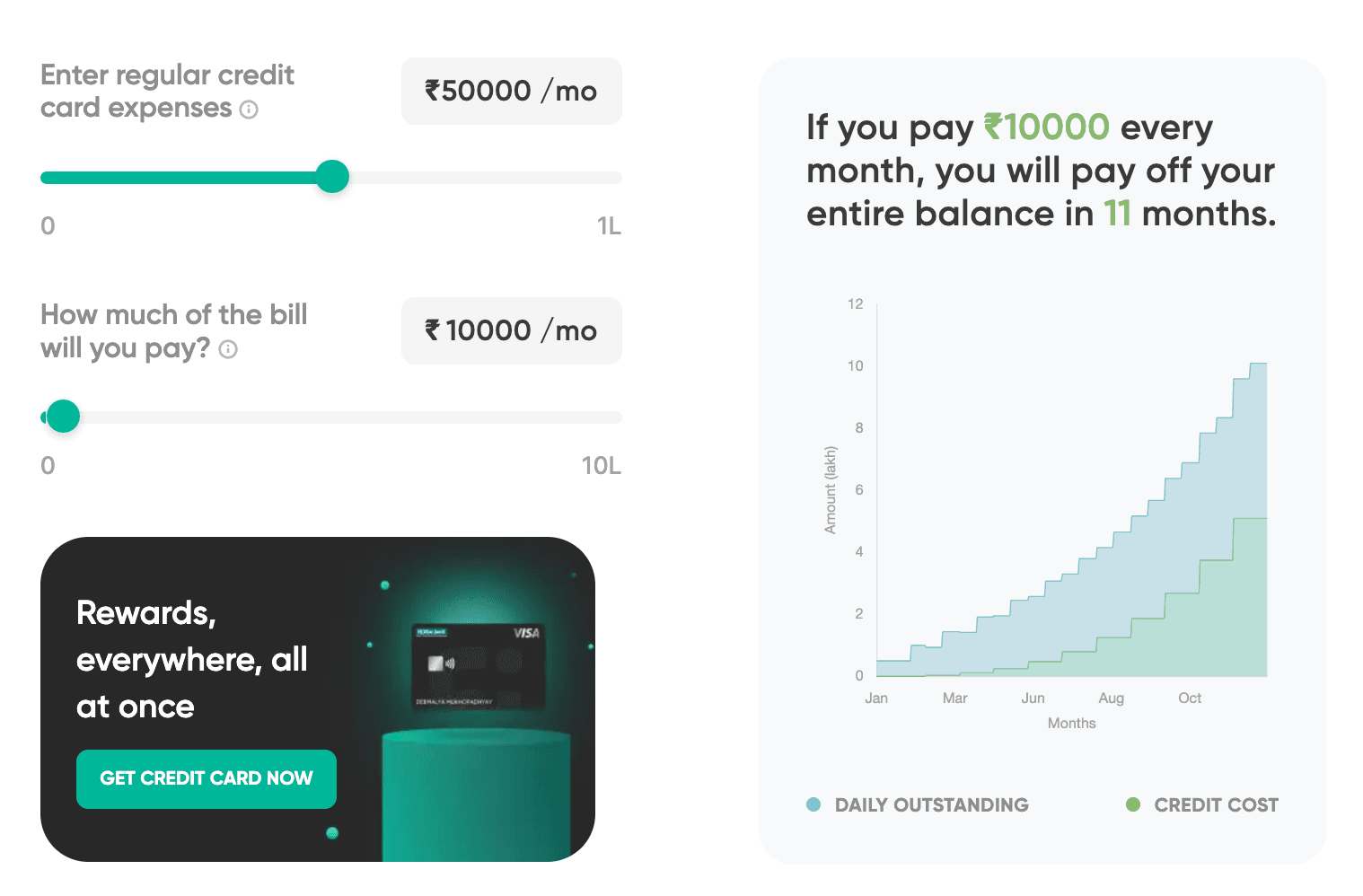Click the green Credit Cost legend dot
The image size is (1363, 896).
tap(1133, 804)
